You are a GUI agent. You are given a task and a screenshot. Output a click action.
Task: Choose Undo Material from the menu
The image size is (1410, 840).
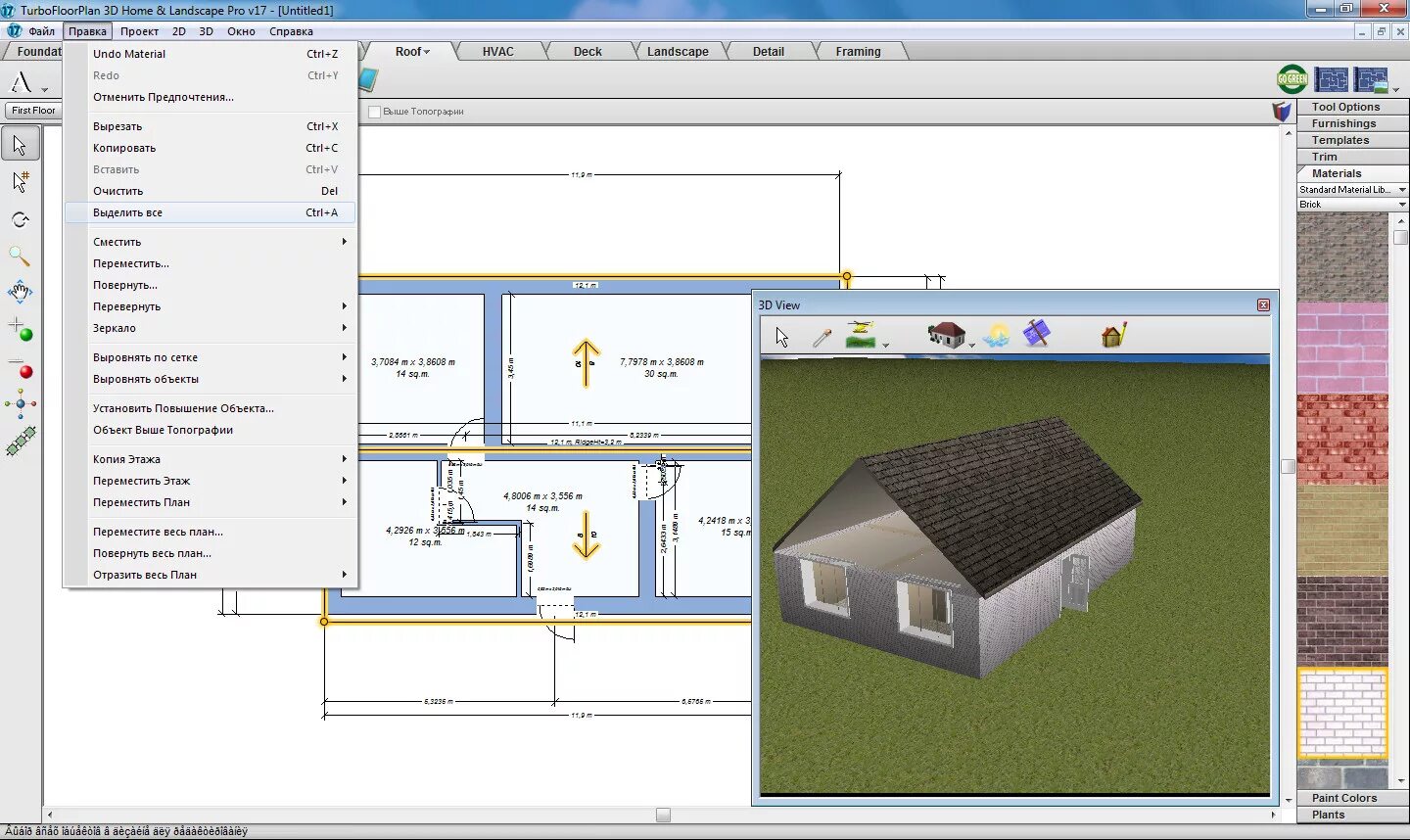(x=210, y=54)
